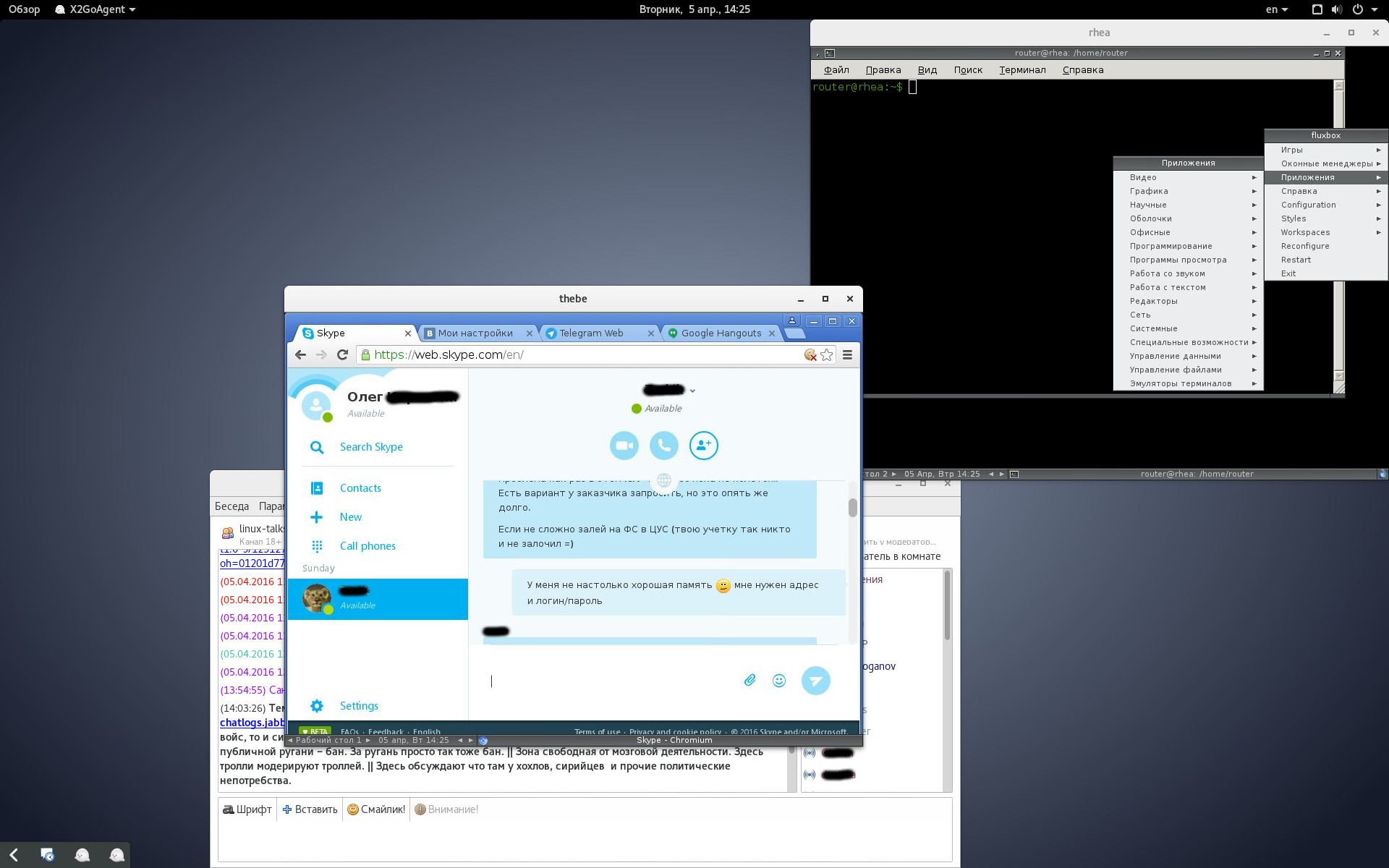1389x868 pixels.
Task: Select Reconfigure in fluxbox menu
Action: (x=1326, y=246)
